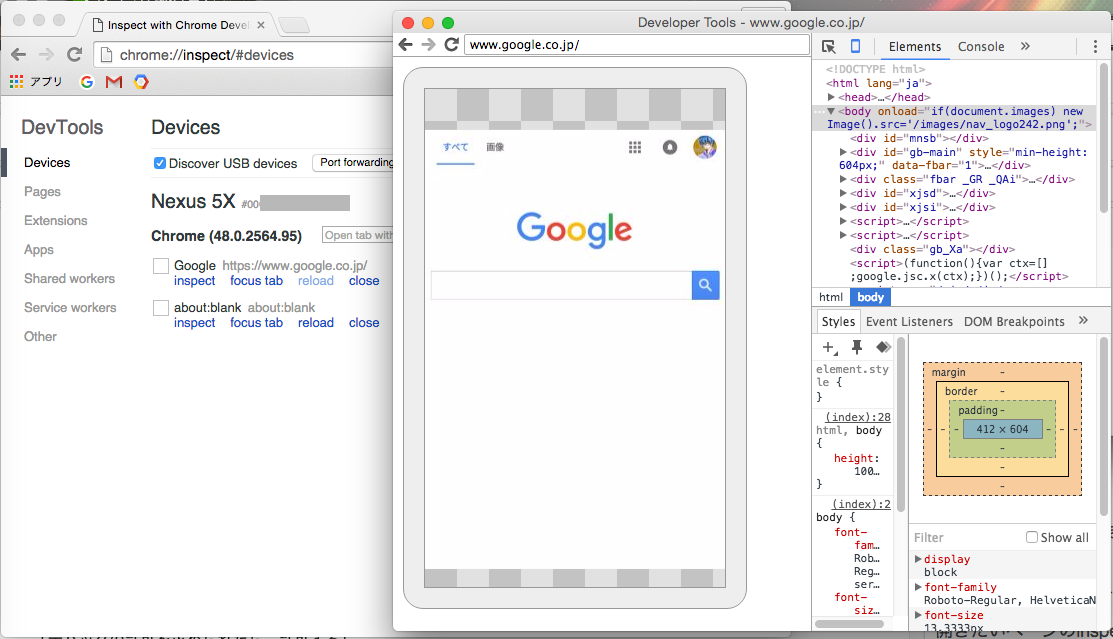
Task: Click the html breadcrumb
Action: click(x=830, y=297)
